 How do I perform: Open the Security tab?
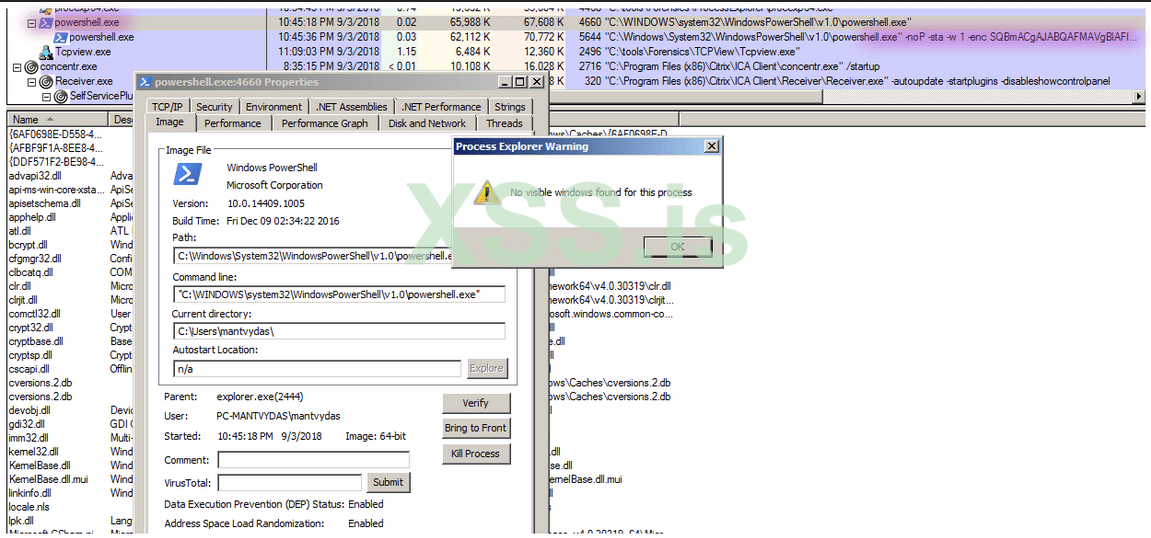[214, 106]
